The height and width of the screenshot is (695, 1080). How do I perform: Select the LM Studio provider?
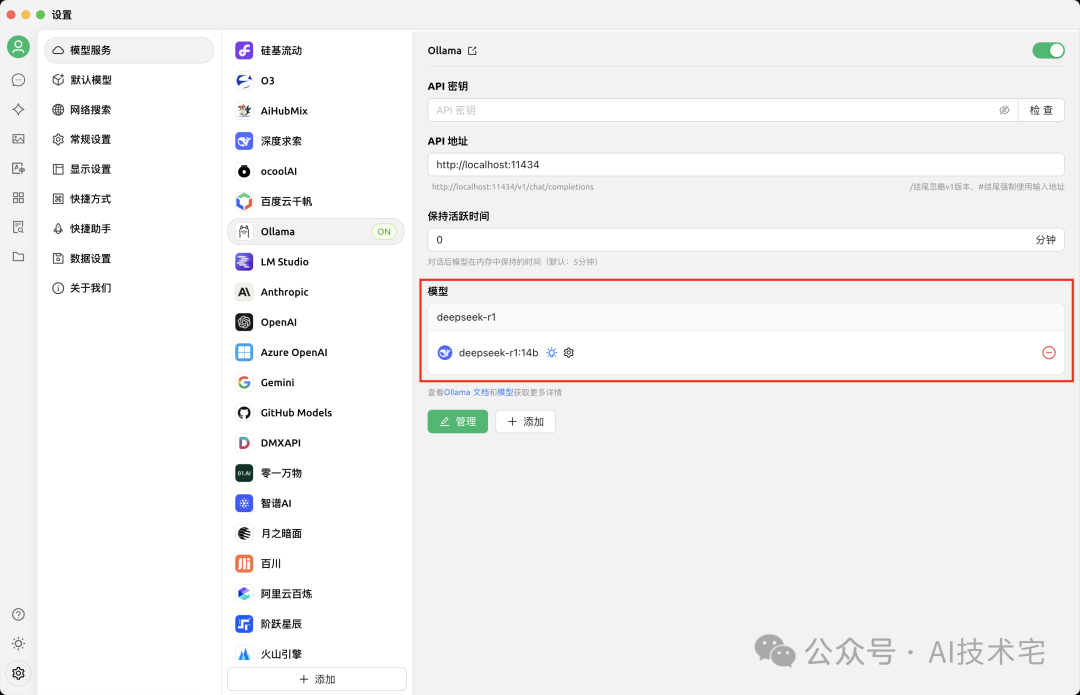pyautogui.click(x=316, y=262)
